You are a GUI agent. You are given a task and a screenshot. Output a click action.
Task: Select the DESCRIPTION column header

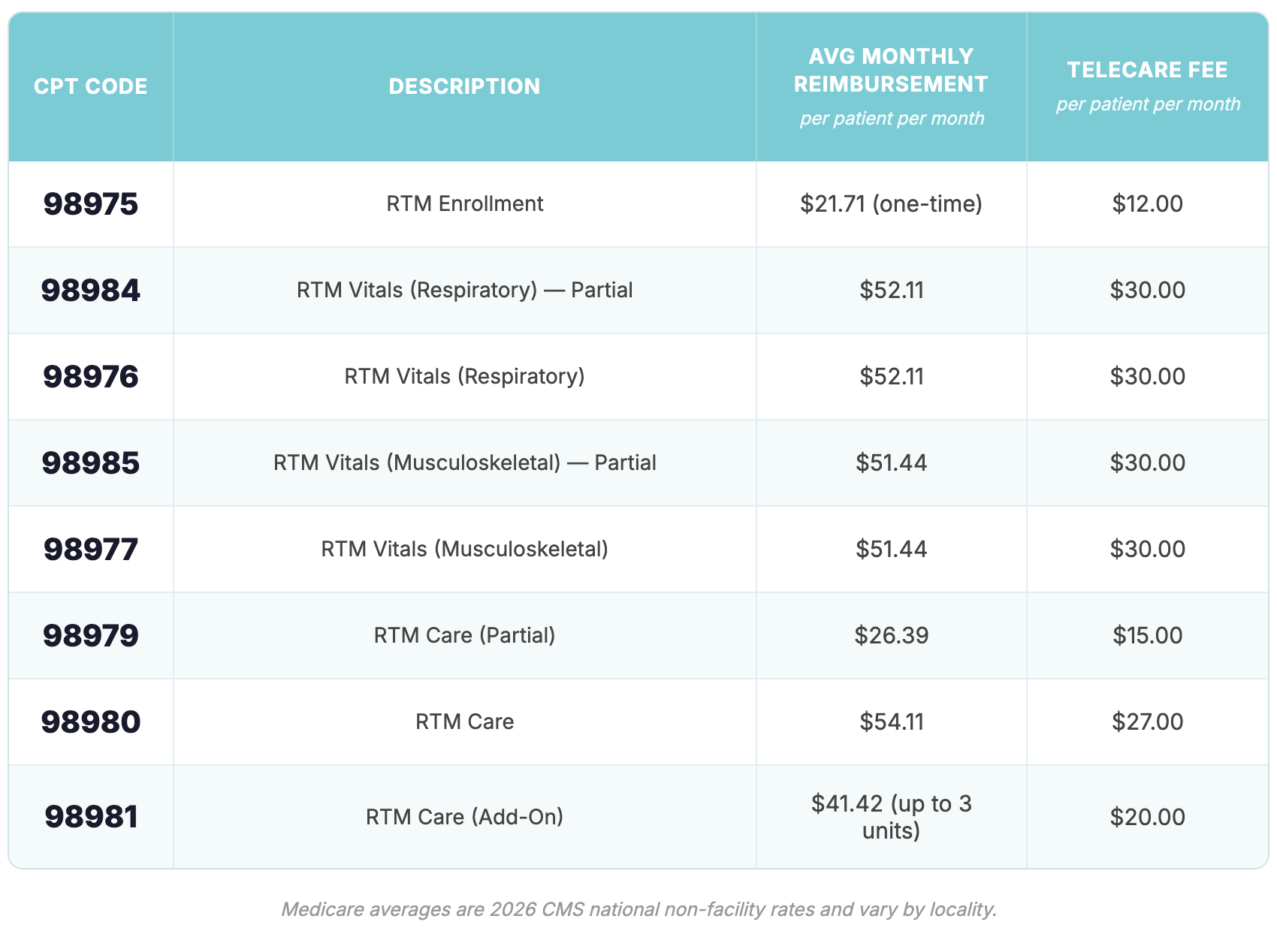point(464,86)
